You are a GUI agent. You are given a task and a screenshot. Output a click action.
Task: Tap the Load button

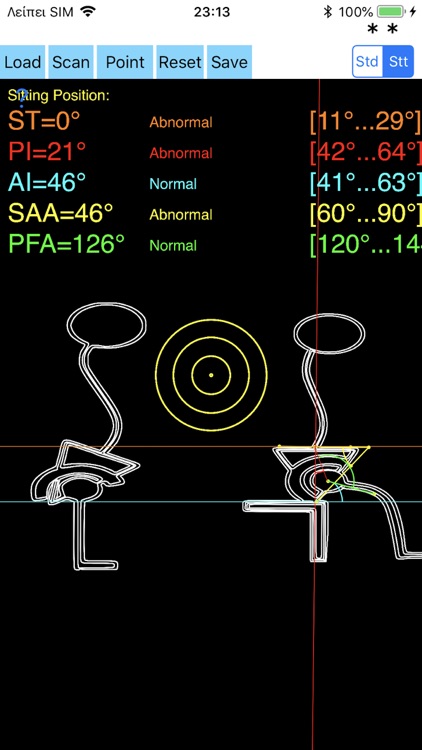[x=22, y=62]
